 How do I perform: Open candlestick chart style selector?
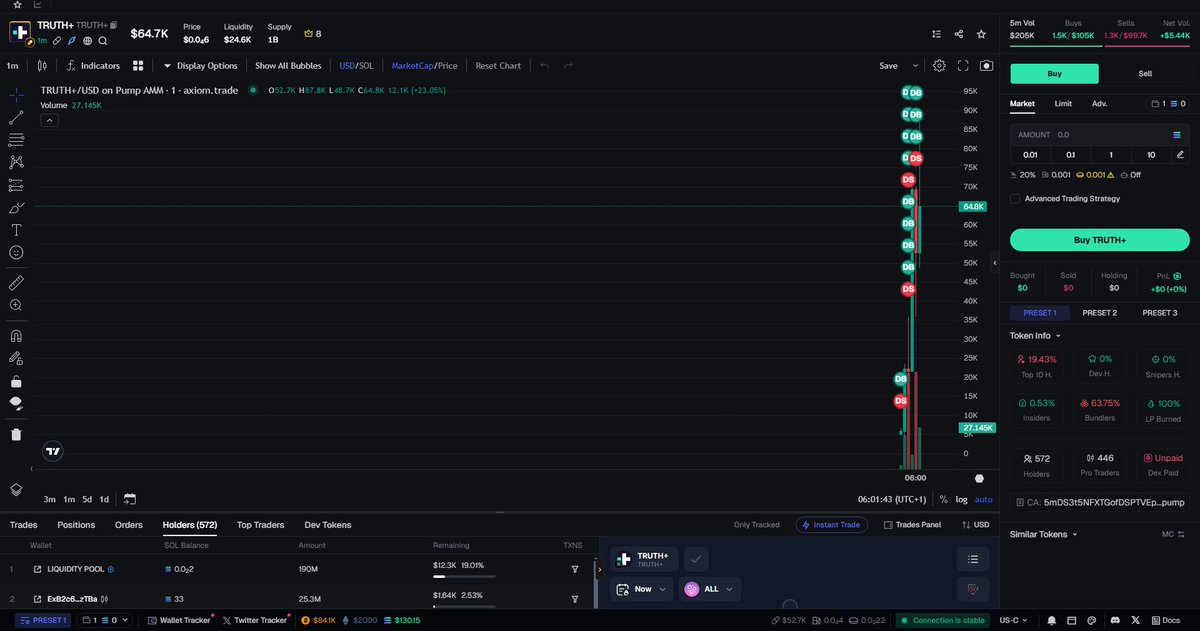[x=42, y=66]
